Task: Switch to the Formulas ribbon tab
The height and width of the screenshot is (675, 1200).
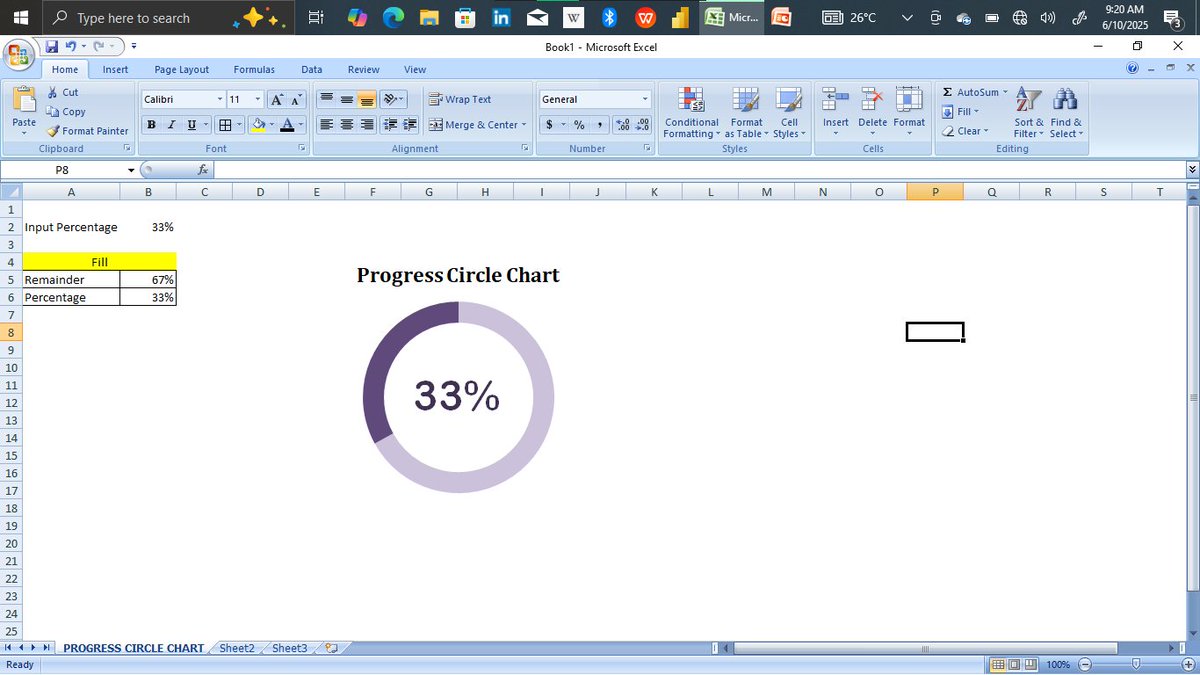Action: pos(254,69)
